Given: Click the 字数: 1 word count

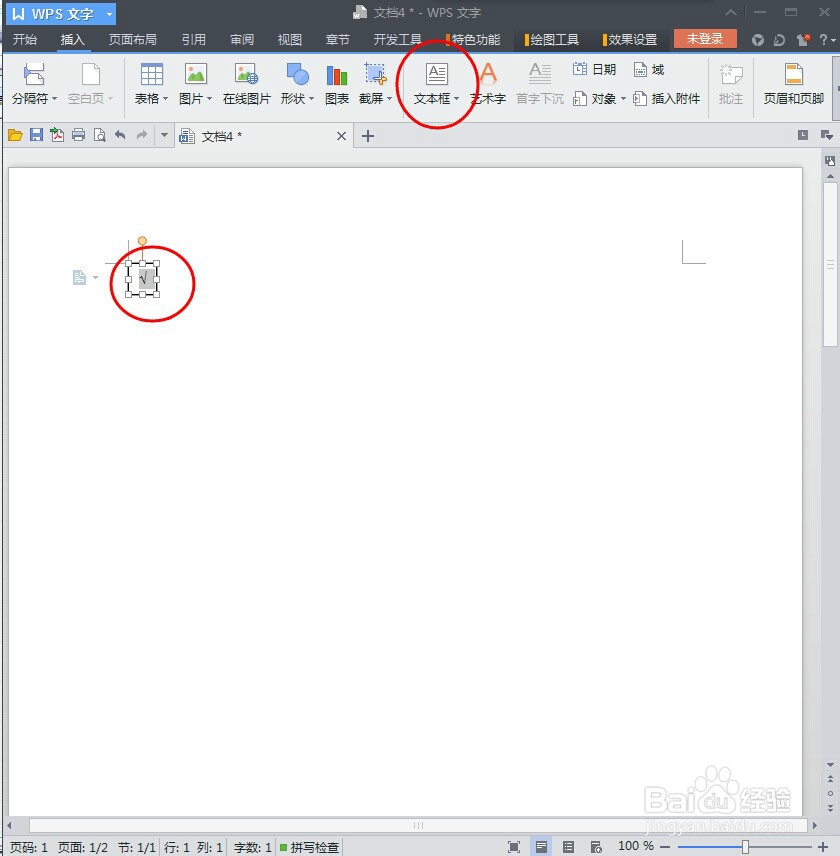Looking at the screenshot, I should (x=253, y=847).
